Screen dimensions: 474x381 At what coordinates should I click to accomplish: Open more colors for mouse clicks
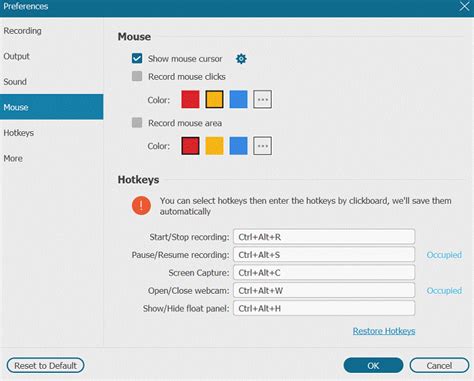coord(263,99)
